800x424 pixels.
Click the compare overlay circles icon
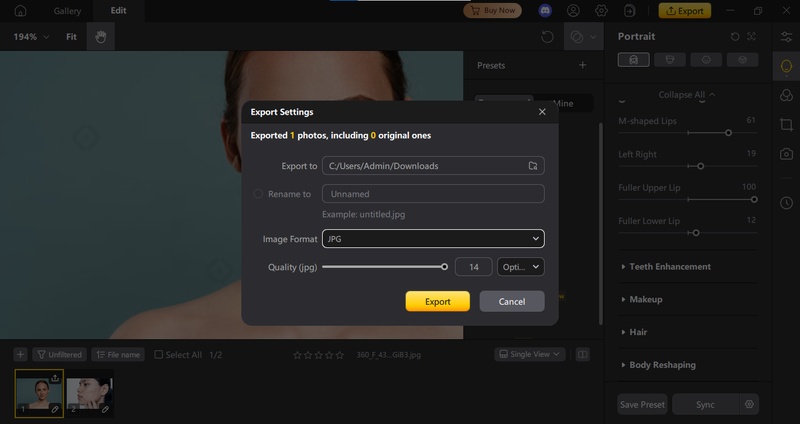pos(577,37)
